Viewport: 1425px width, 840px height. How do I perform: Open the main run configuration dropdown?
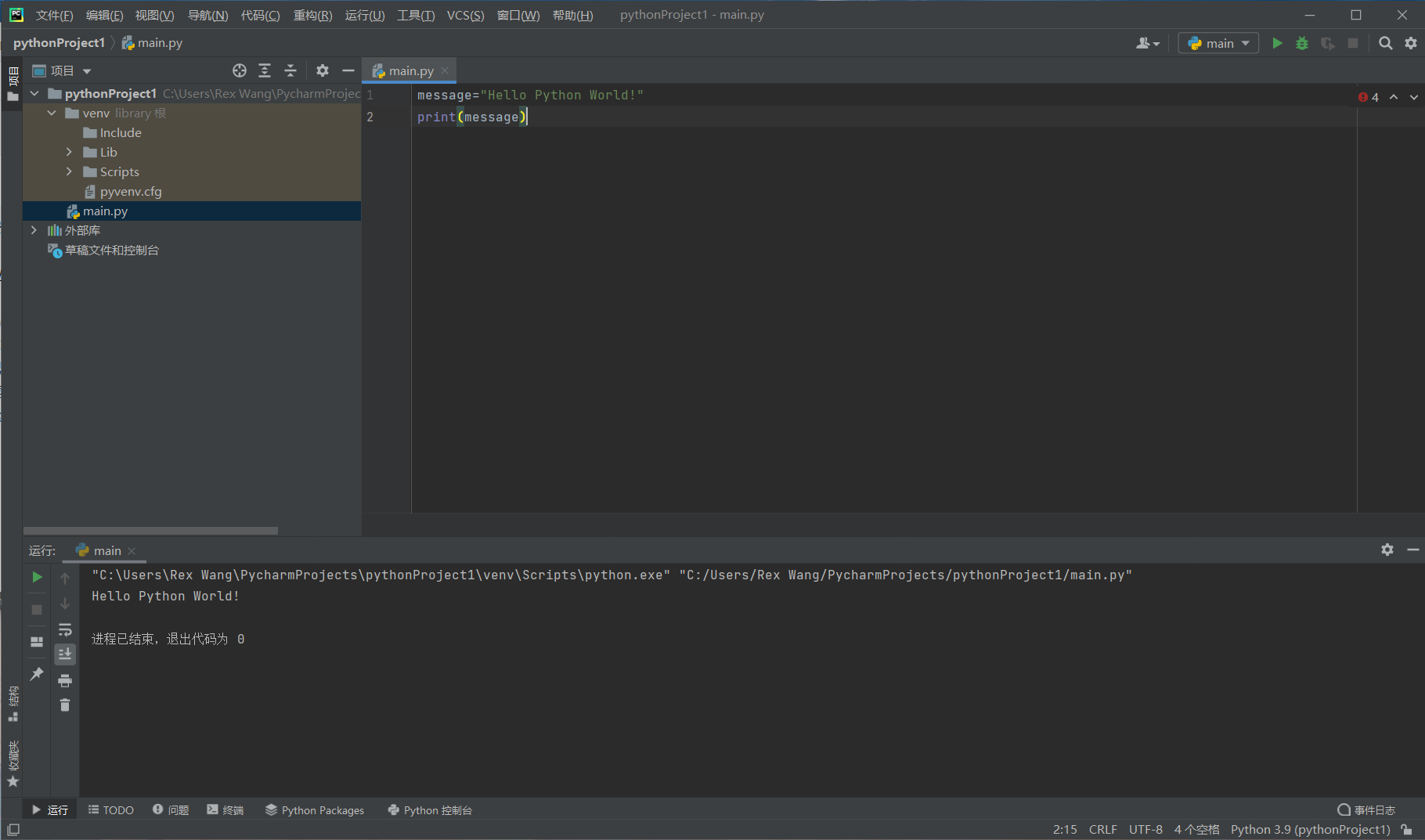(x=1218, y=44)
